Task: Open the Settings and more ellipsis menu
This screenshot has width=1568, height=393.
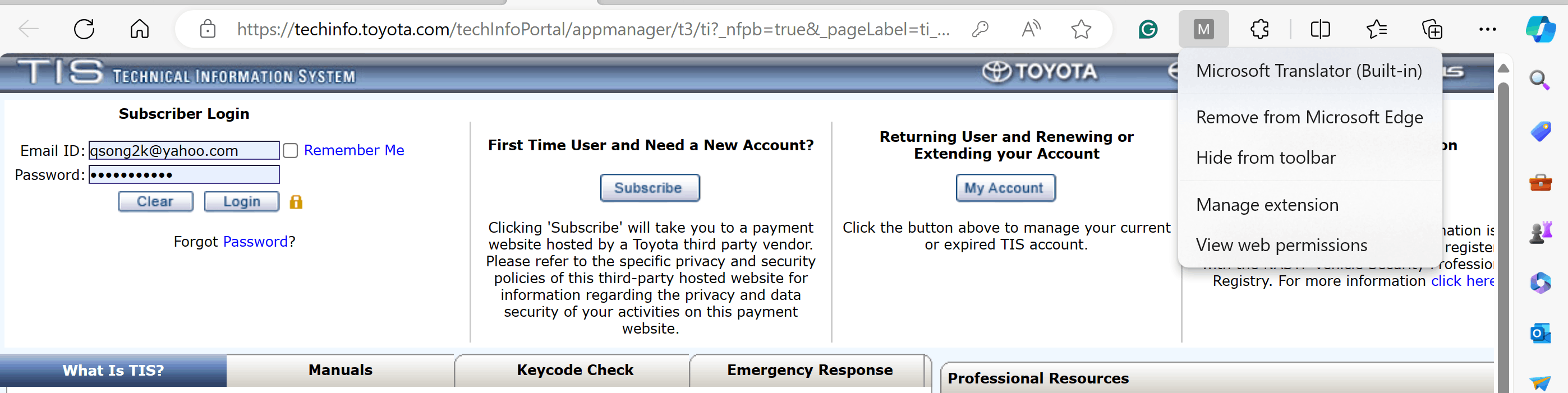Action: tap(1487, 29)
